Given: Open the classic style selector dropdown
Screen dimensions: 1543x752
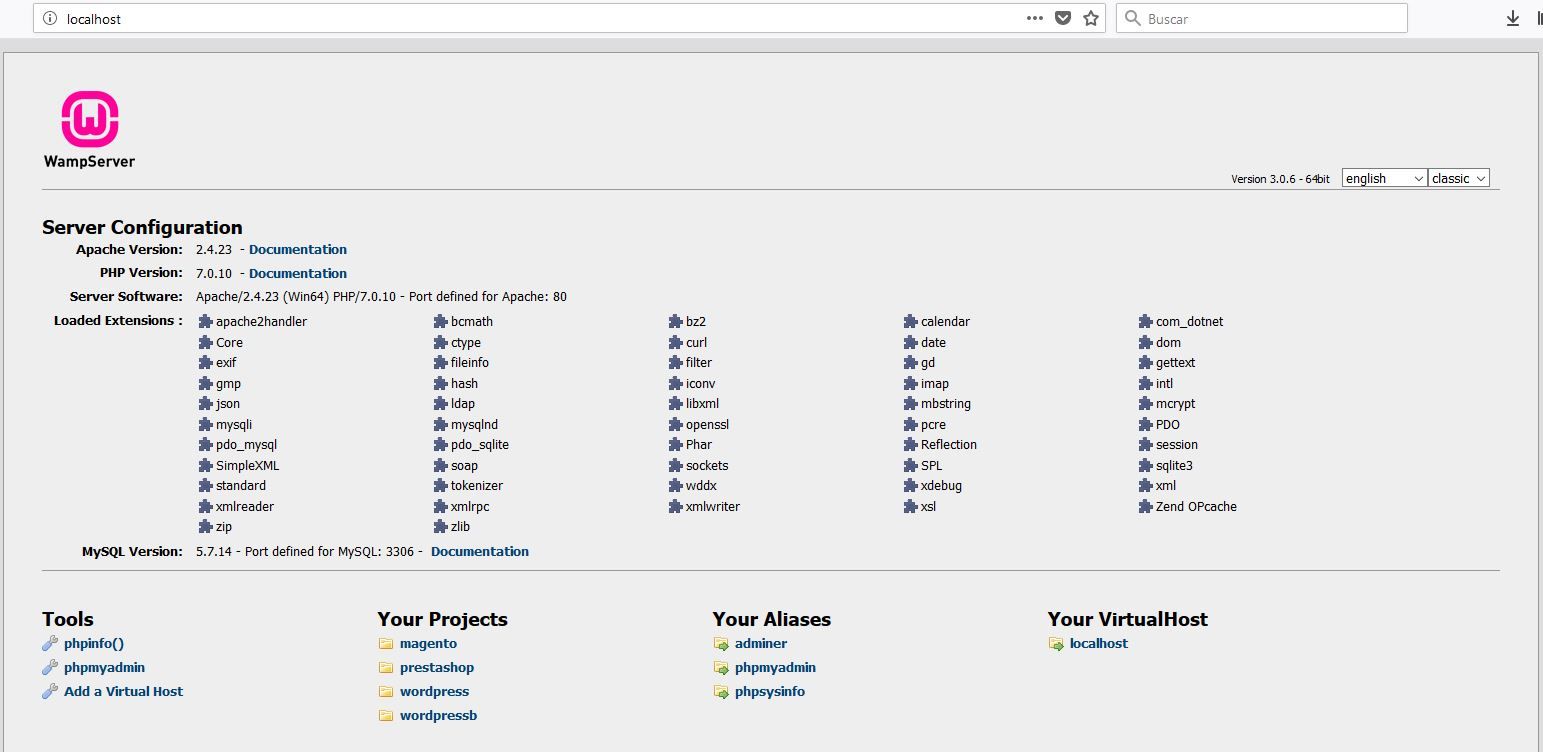Looking at the screenshot, I should coord(1458,177).
